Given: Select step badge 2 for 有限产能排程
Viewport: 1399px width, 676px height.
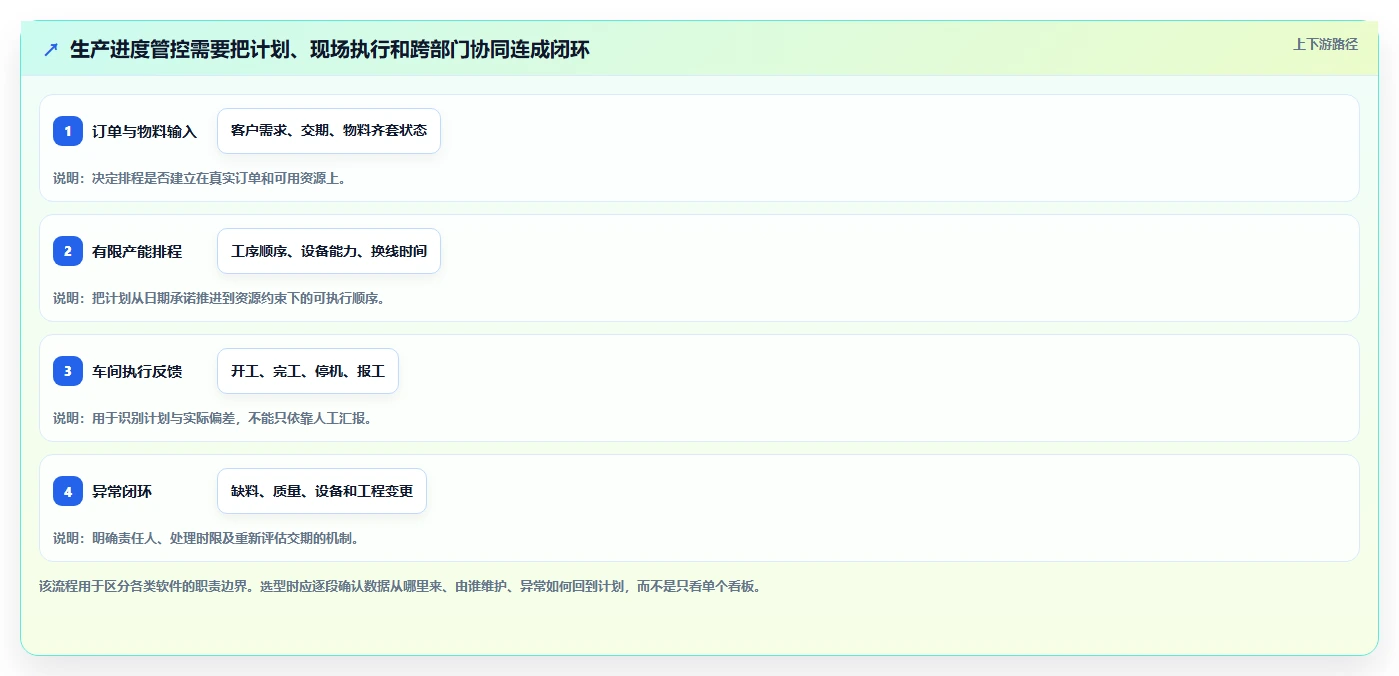Looking at the screenshot, I should point(68,251).
